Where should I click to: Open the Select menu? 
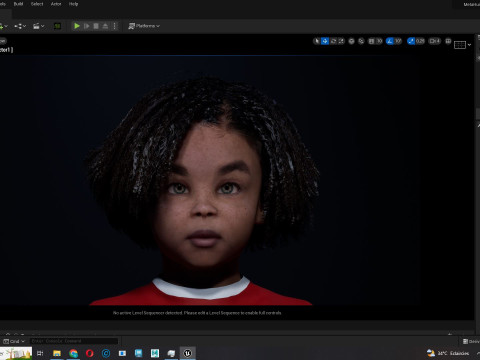coord(37,4)
